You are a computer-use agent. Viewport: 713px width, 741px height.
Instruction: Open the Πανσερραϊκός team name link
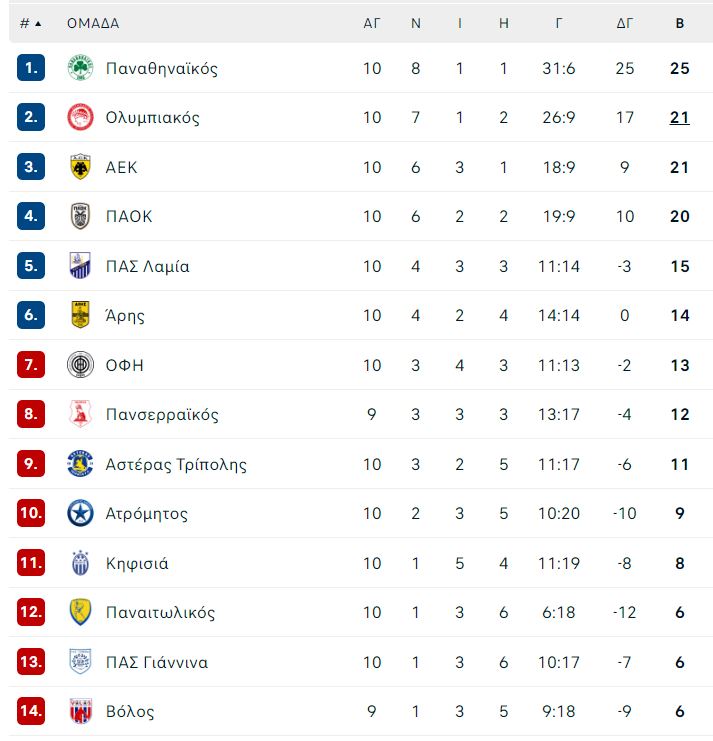162,414
